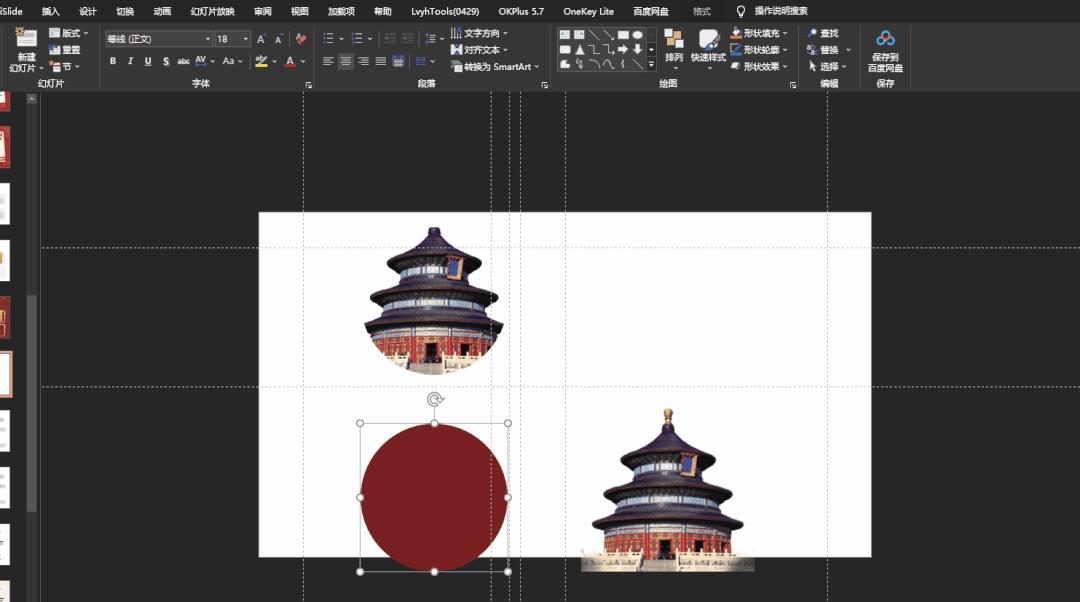
Task: Click the Arrange (排列) icon
Action: pos(673,45)
